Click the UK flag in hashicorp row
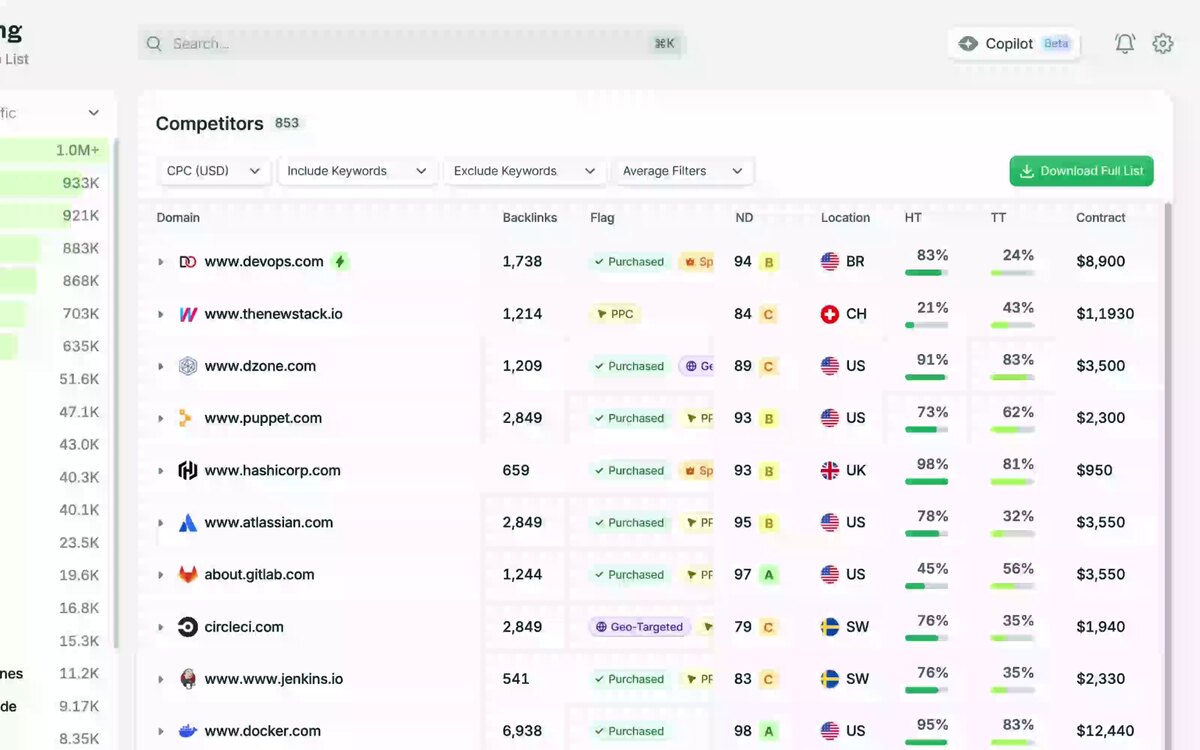Viewport: 1200px width, 750px height. pyautogui.click(x=830, y=470)
